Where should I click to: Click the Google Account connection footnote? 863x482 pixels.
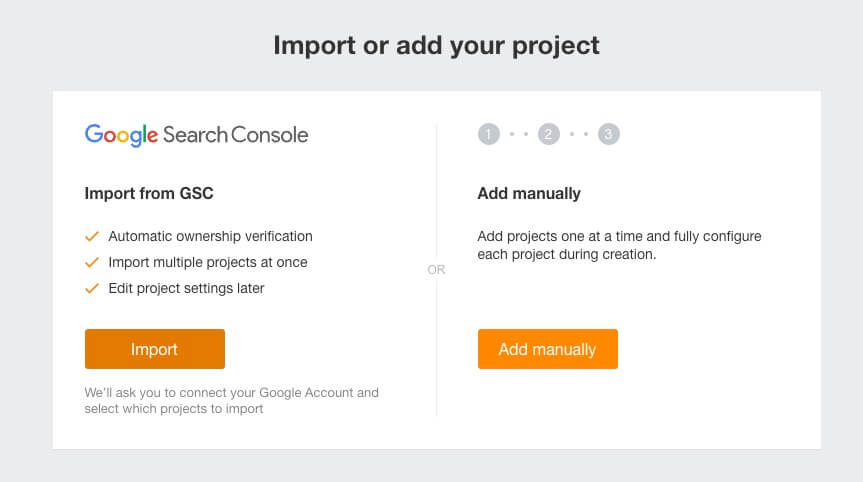click(x=231, y=400)
